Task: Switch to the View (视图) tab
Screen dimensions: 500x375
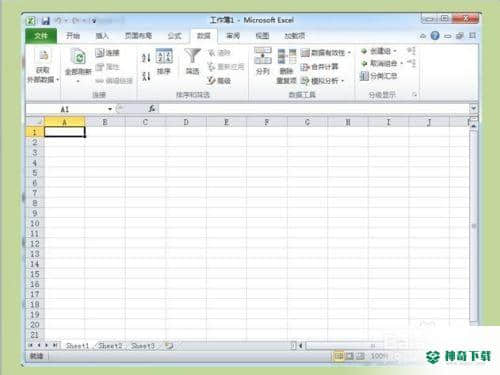Action: point(262,36)
